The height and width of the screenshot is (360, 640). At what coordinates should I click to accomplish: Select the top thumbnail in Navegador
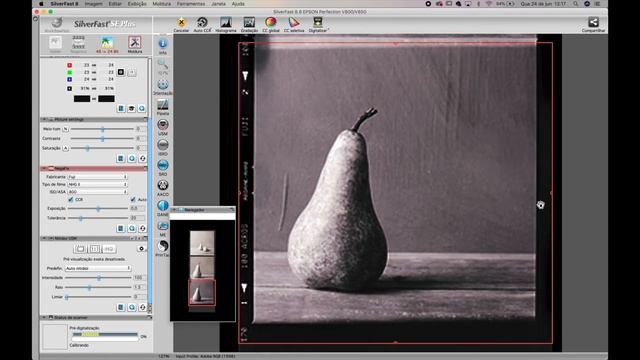[202, 243]
